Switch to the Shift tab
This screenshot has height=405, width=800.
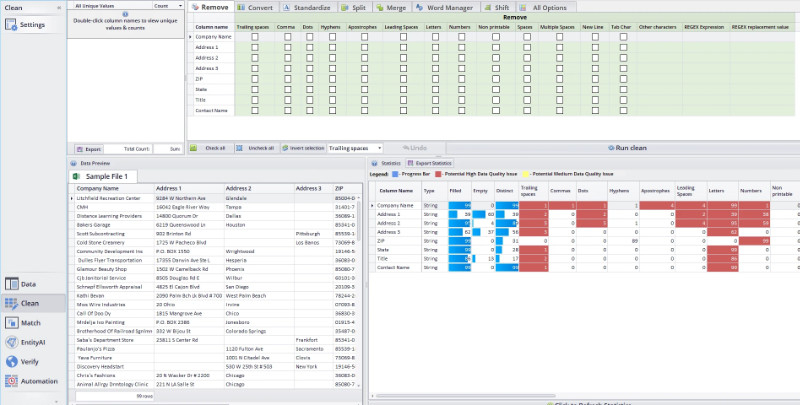coord(498,8)
